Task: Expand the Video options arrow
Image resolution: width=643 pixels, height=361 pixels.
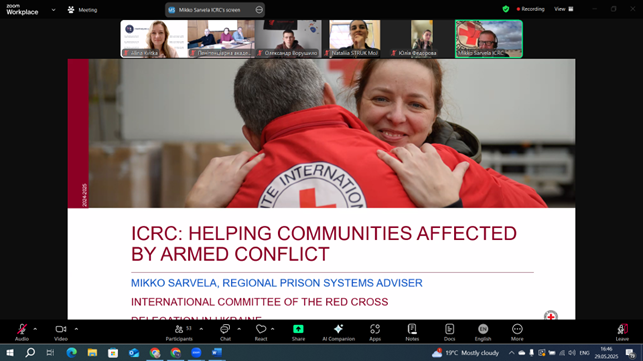Action: click(76, 329)
